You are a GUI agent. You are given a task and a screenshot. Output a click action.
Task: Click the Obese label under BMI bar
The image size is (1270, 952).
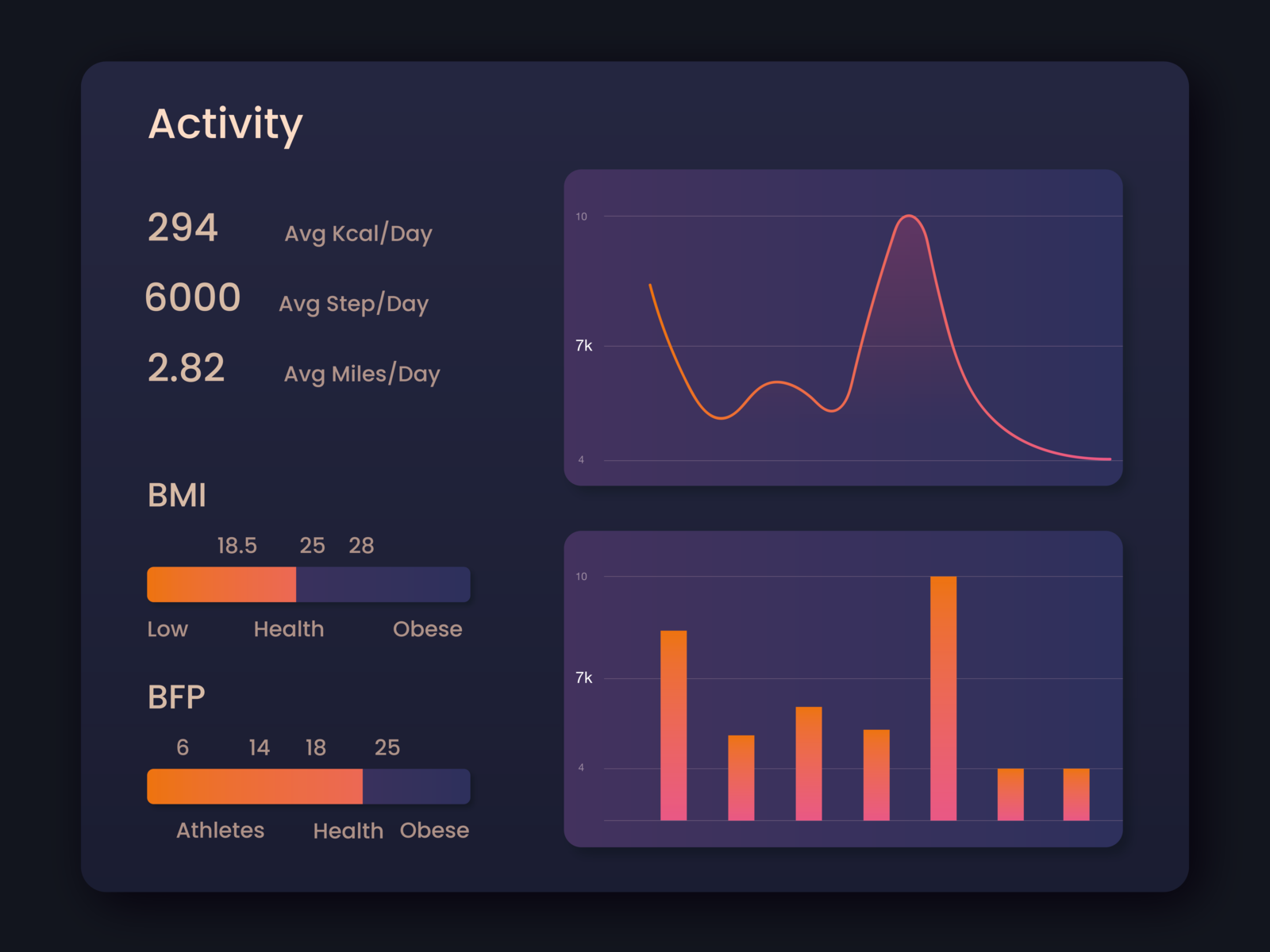(427, 629)
